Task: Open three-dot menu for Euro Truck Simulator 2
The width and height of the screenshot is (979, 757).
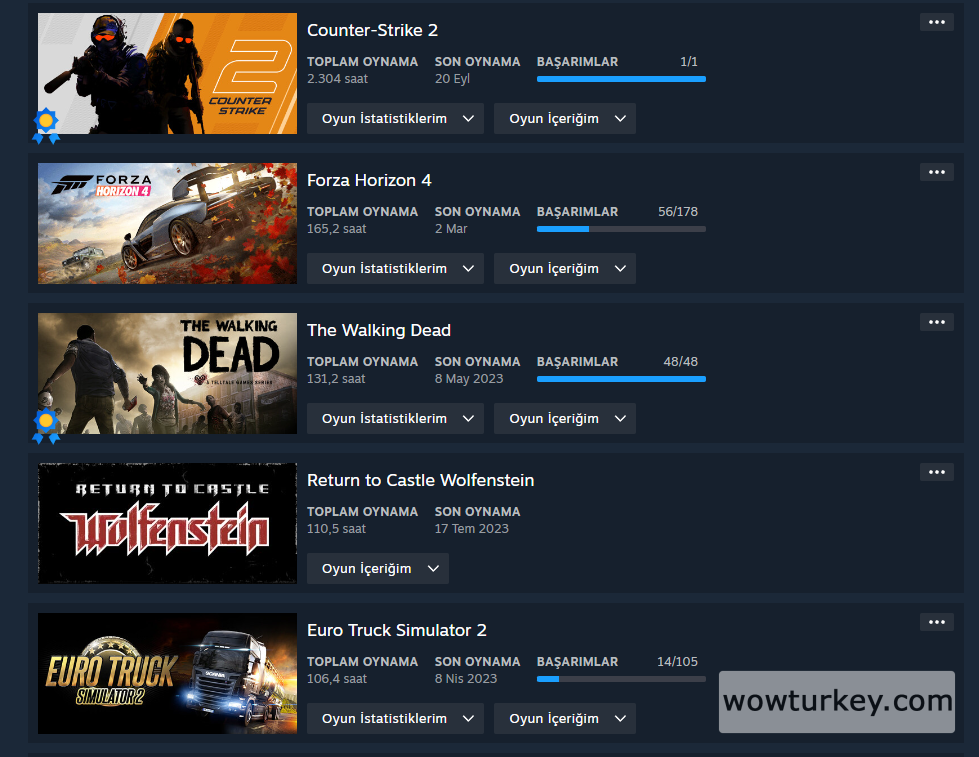Action: point(937,621)
